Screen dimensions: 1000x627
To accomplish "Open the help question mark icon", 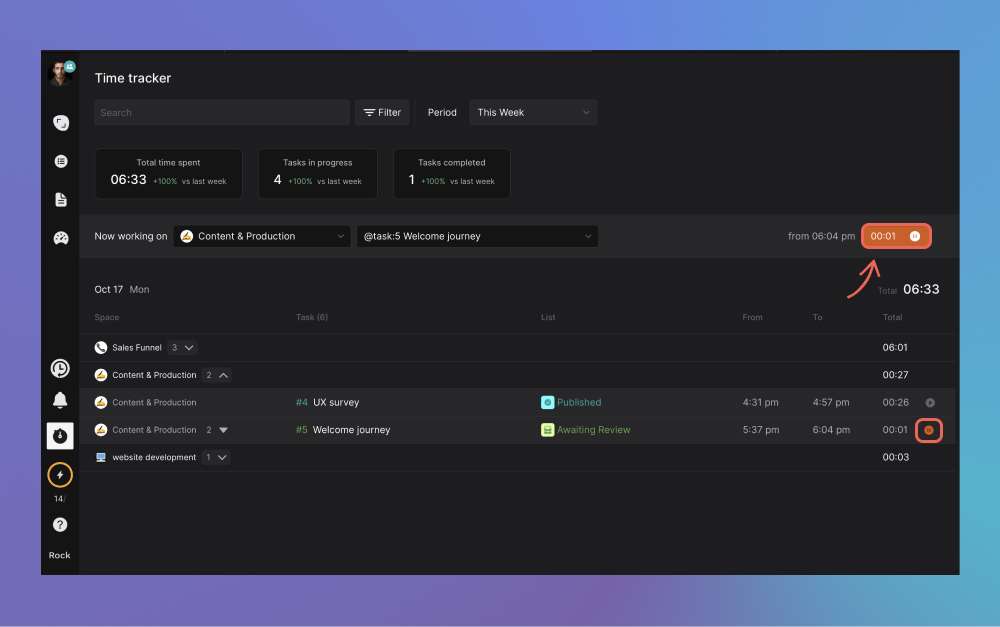I will (60, 524).
